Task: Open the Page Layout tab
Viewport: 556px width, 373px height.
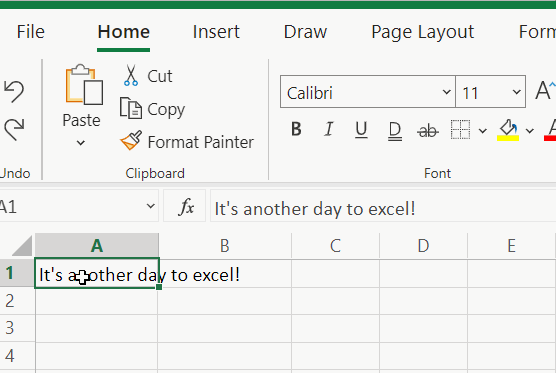Action: coord(423,33)
